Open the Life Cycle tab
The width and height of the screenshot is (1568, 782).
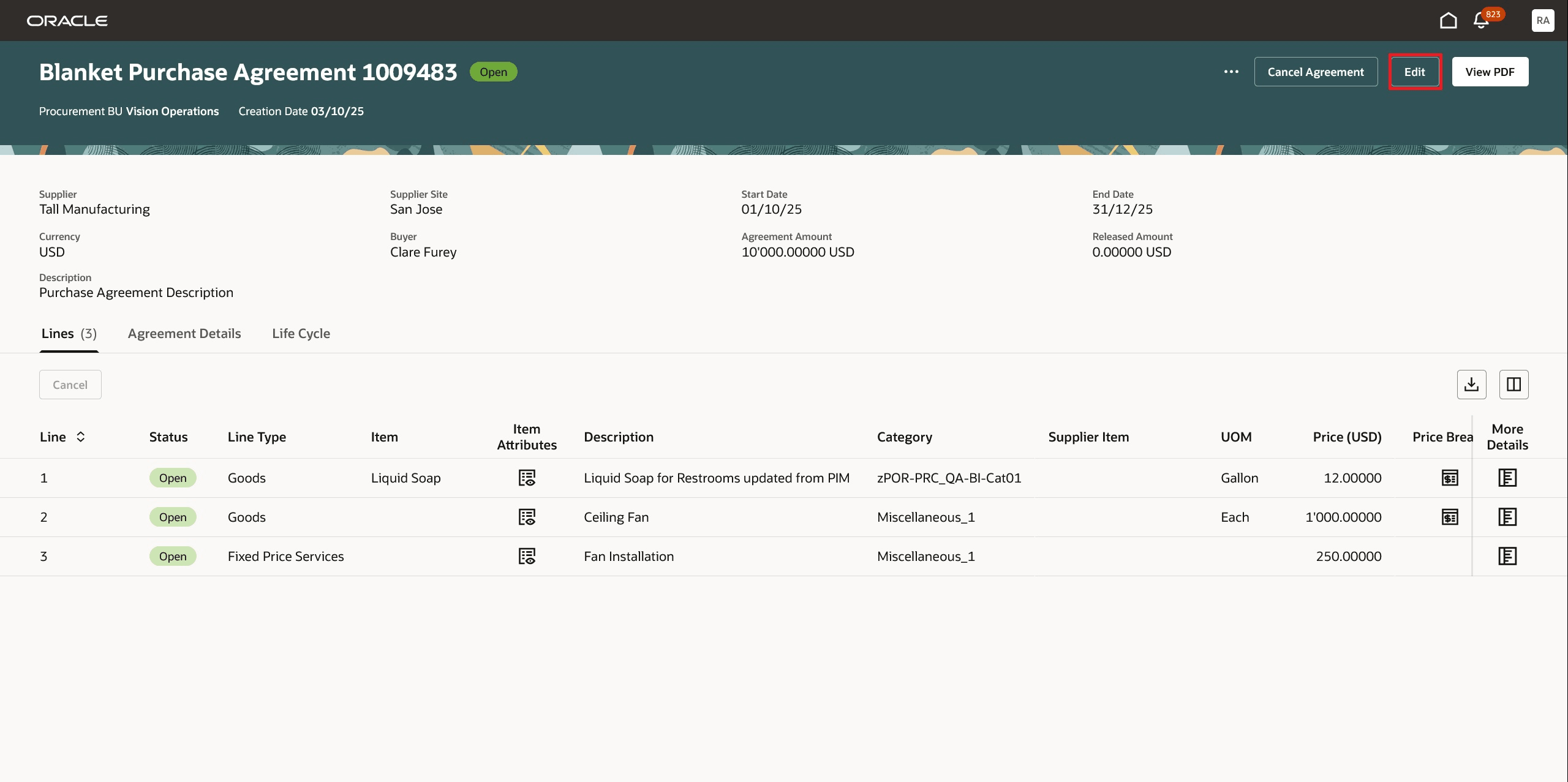pos(301,334)
